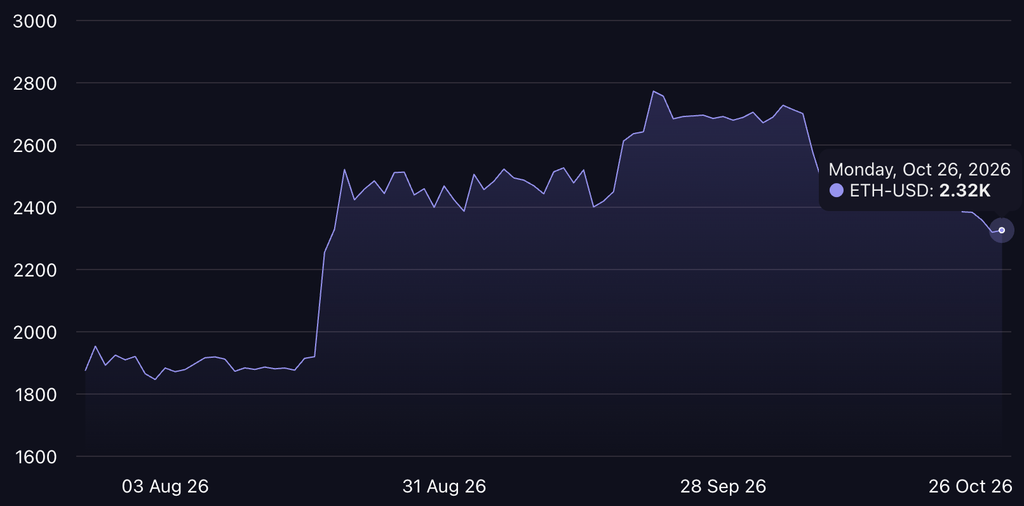Click the 1600 y-axis label
This screenshot has height=506, width=1024.
(35, 456)
